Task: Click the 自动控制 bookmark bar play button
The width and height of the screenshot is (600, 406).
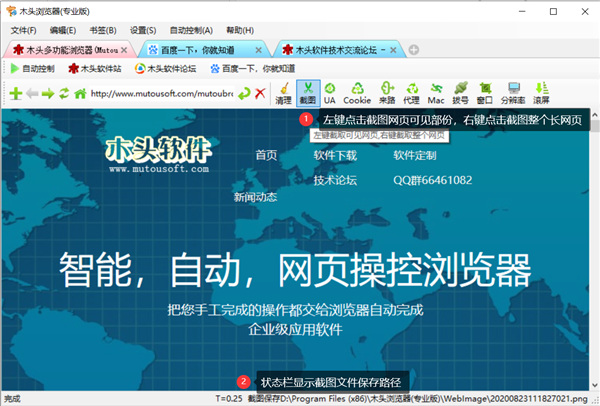Action: click(x=32, y=68)
